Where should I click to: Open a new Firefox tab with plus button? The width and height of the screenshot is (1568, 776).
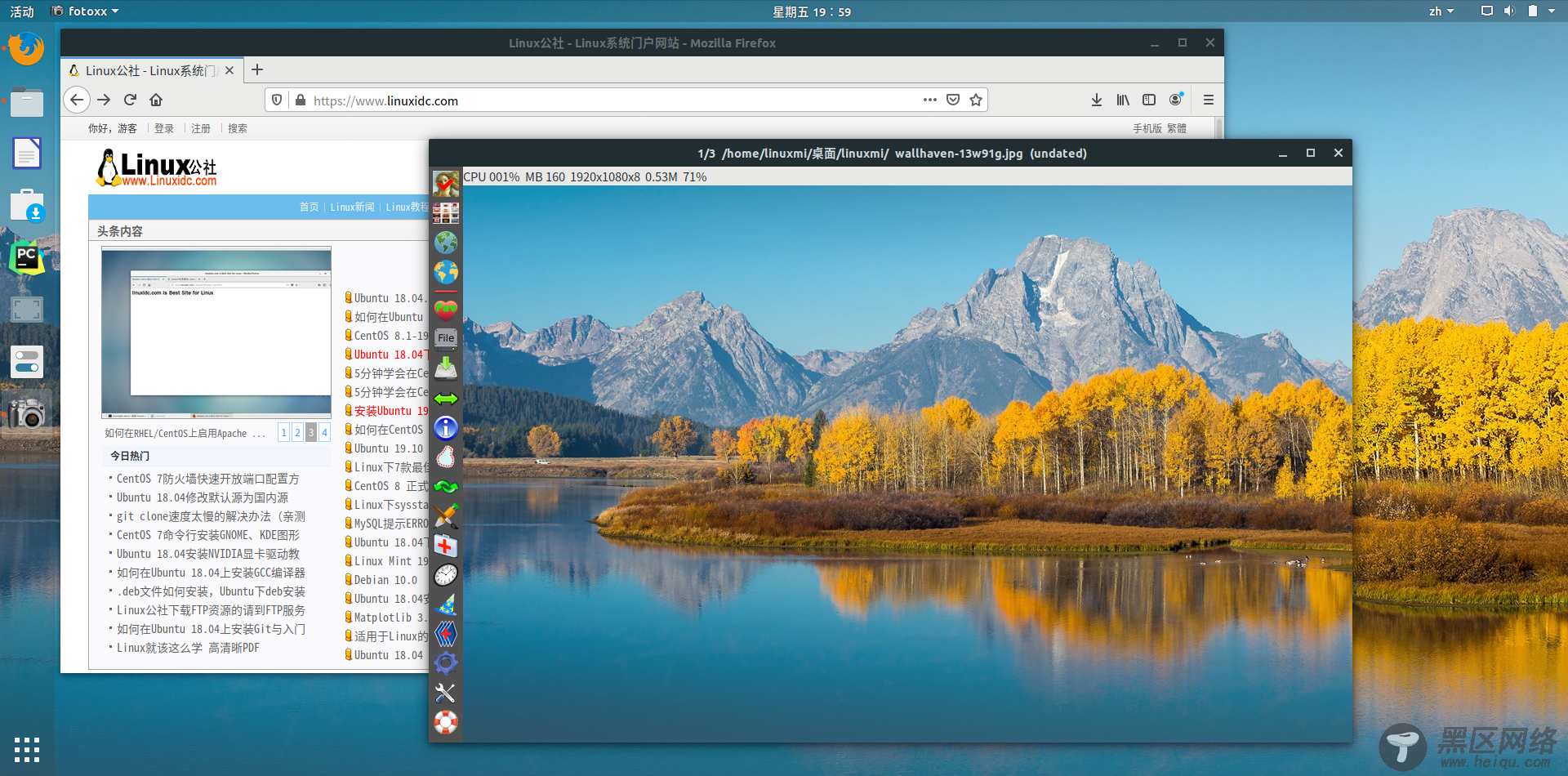(x=257, y=70)
